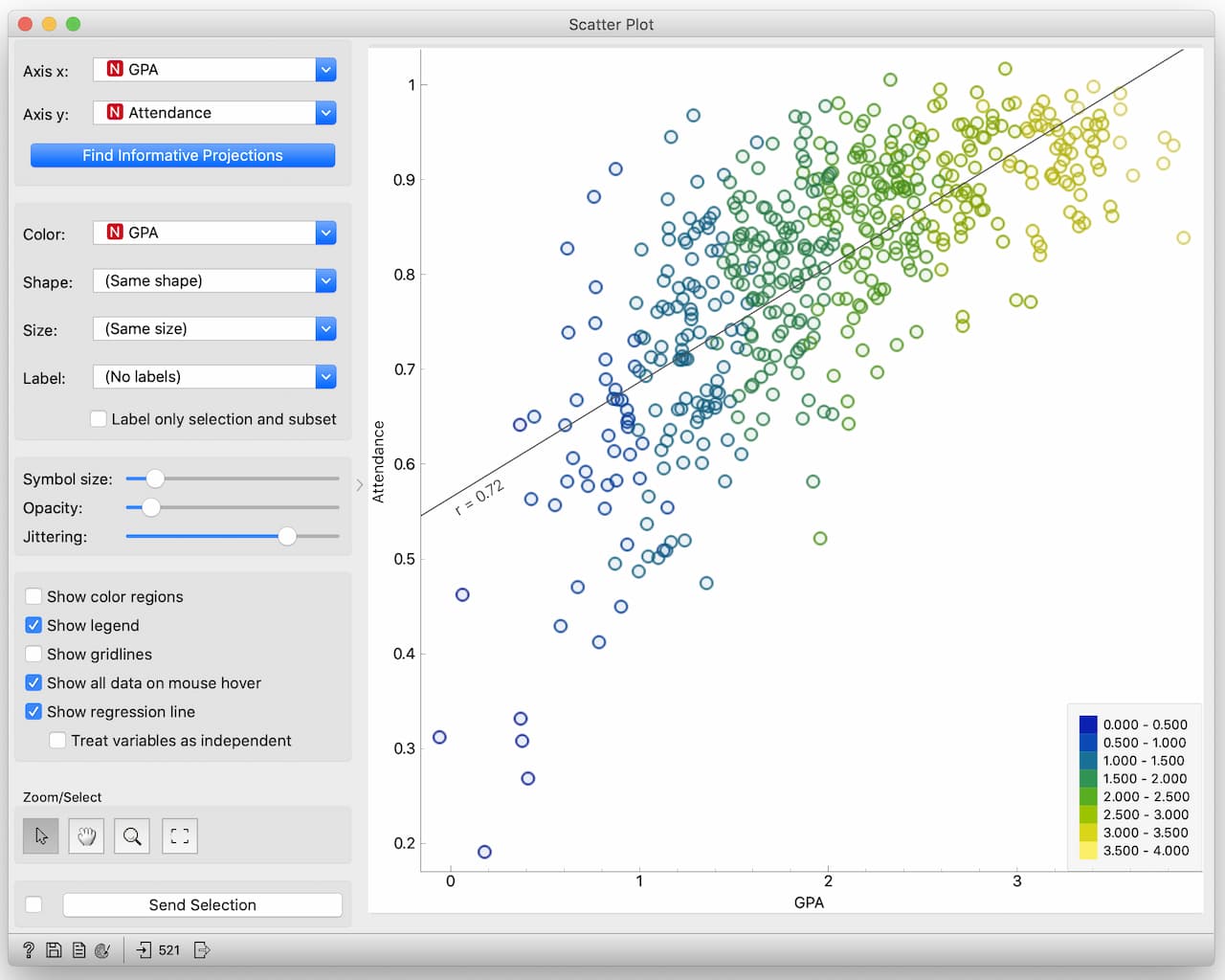Open the report document icon in status bar
Image resolution: width=1225 pixels, height=980 pixels.
(x=78, y=950)
